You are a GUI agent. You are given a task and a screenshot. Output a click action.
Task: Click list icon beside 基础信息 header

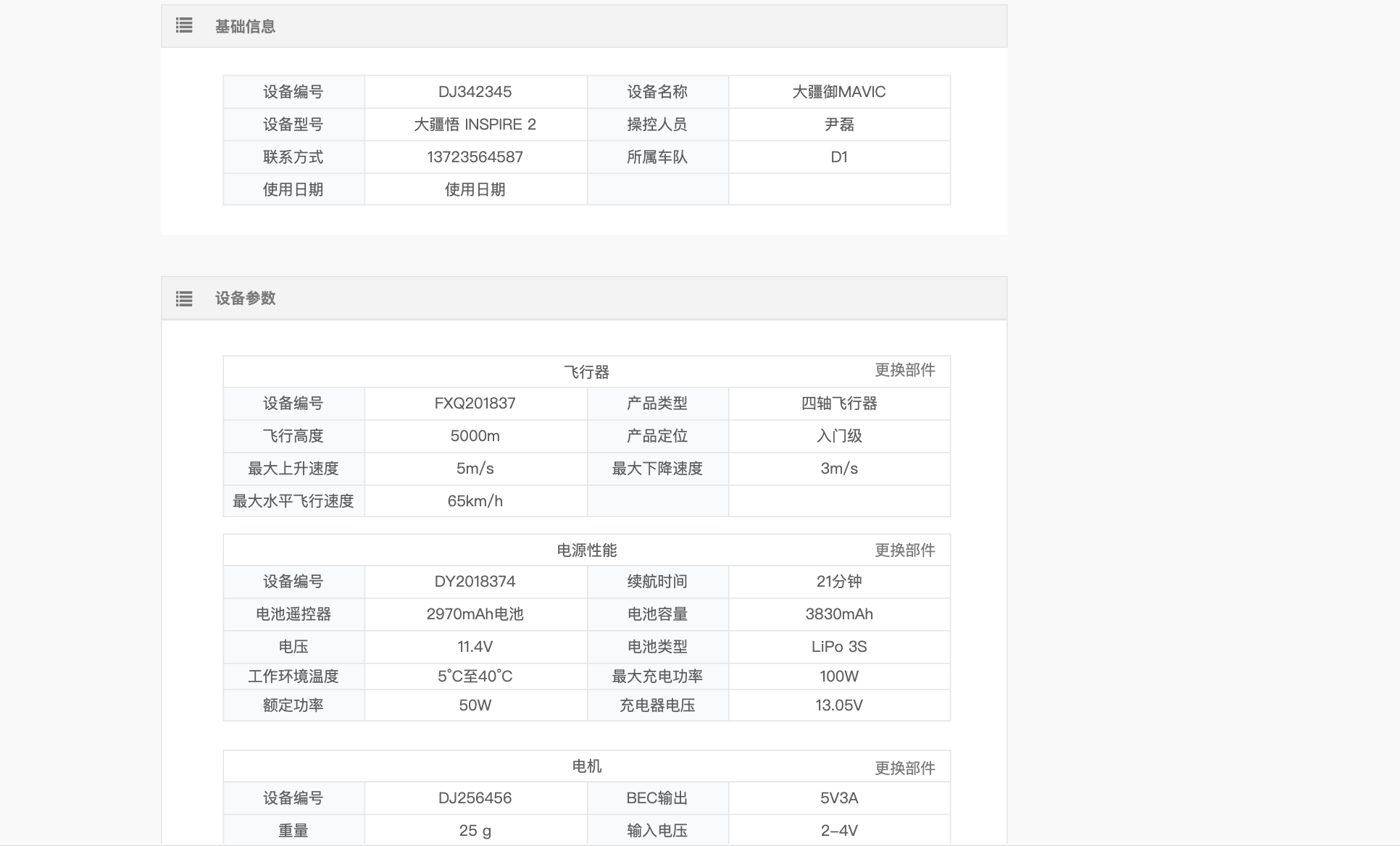pos(184,26)
